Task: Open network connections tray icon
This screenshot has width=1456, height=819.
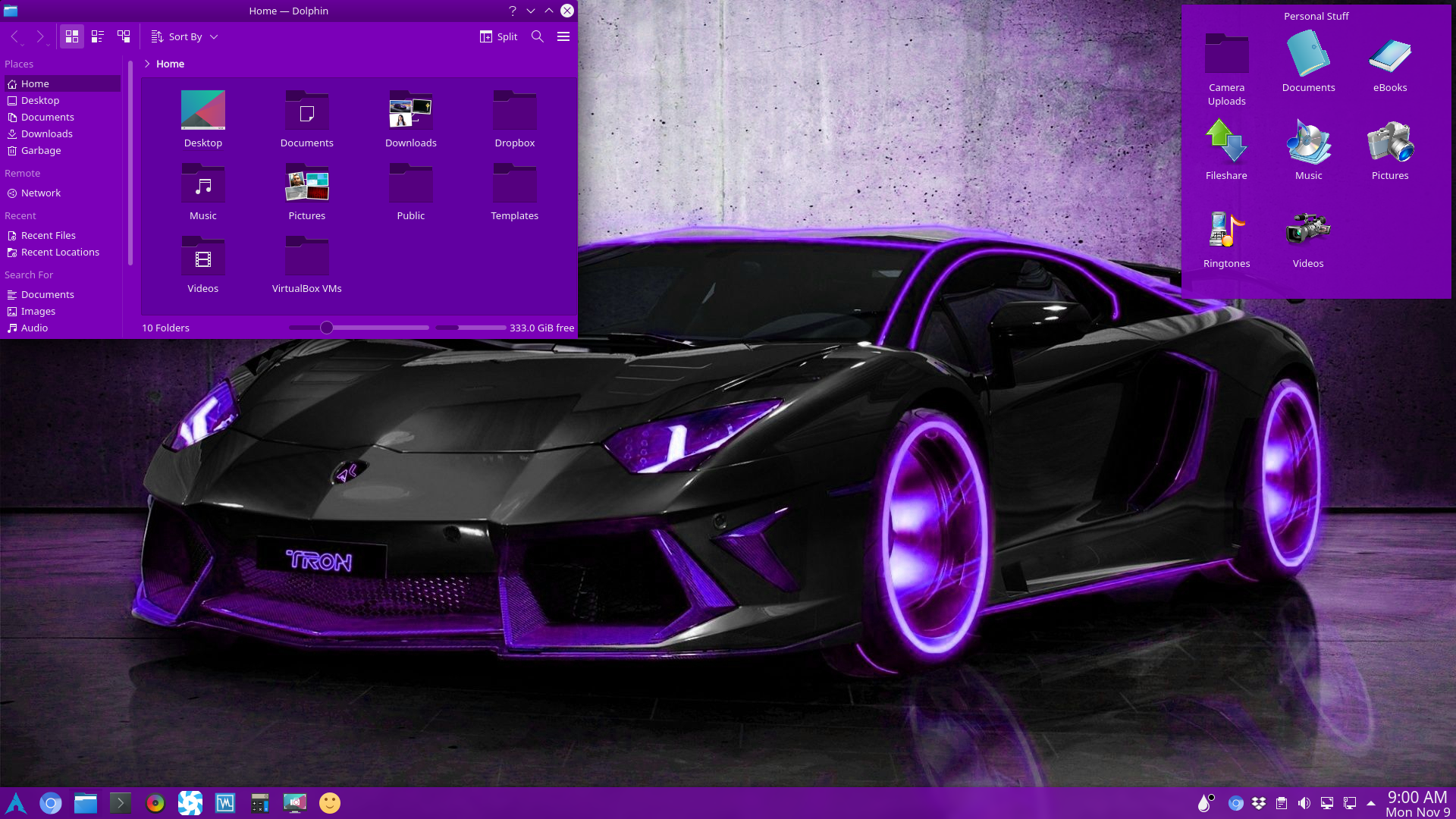Action: [1350, 803]
